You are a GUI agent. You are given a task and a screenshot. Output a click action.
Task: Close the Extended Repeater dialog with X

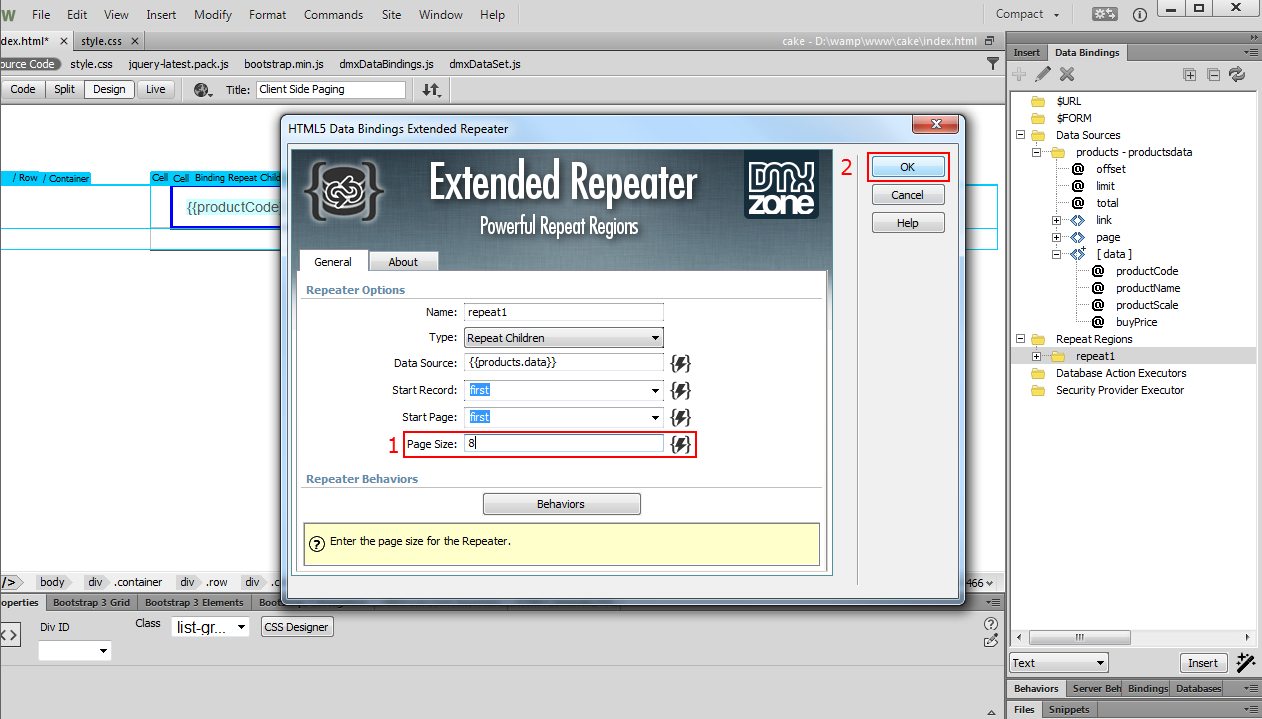click(938, 126)
